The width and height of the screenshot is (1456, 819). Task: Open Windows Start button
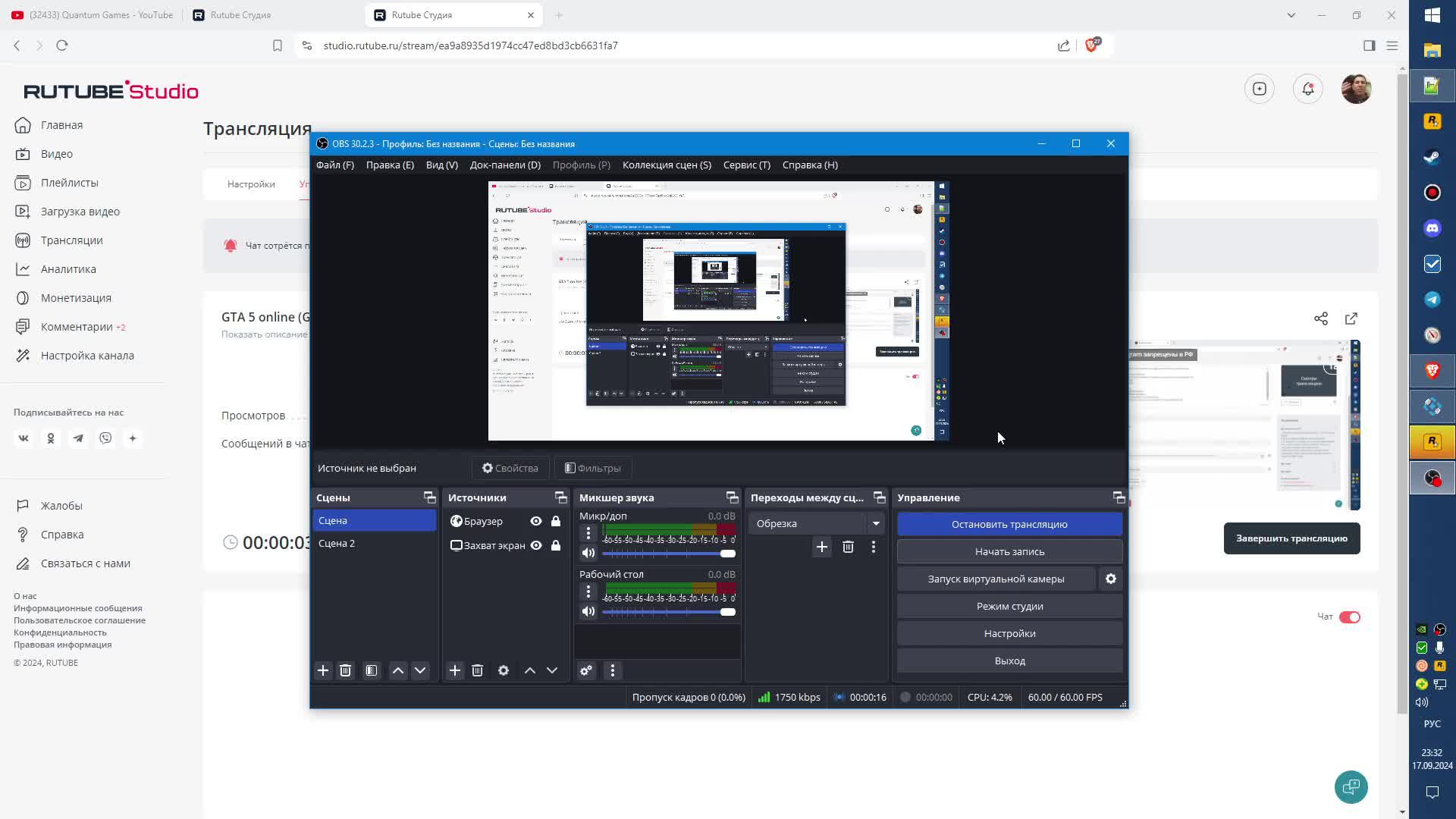(x=1432, y=15)
